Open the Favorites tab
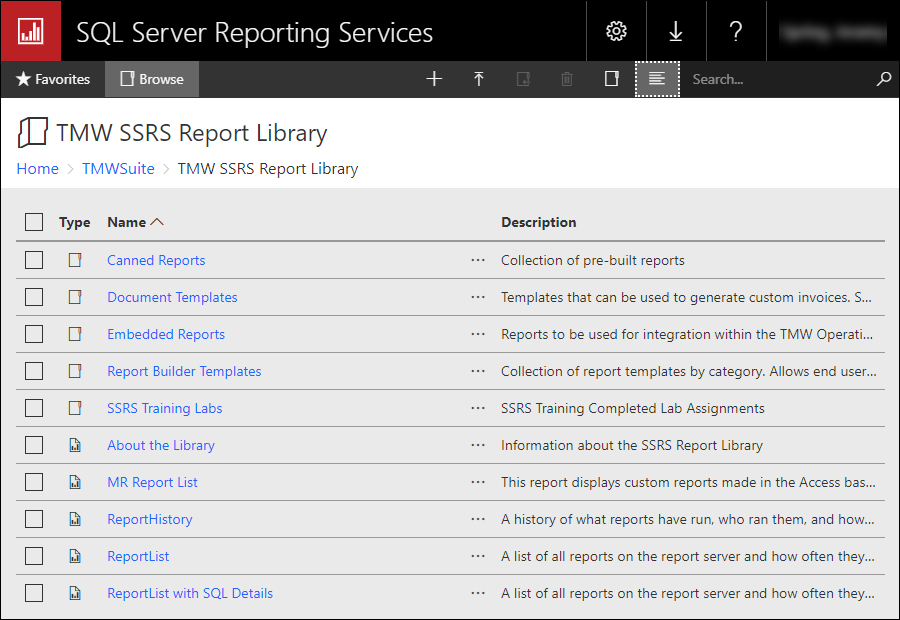 (x=53, y=79)
